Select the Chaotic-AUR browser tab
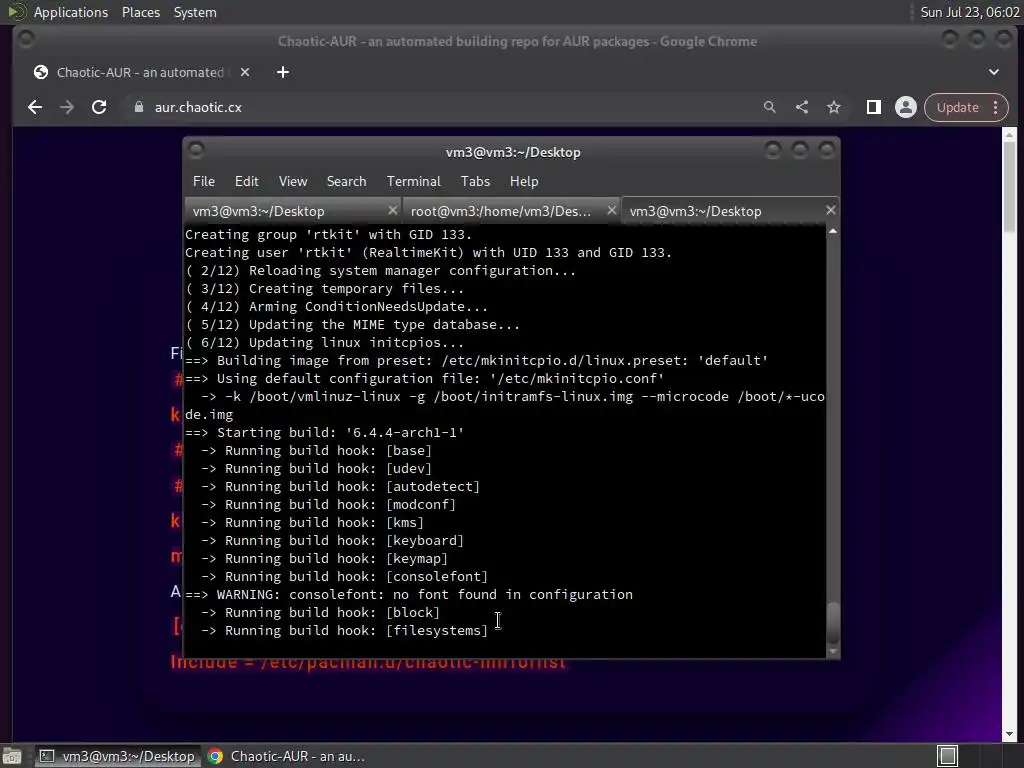1024x768 pixels. click(x=140, y=72)
